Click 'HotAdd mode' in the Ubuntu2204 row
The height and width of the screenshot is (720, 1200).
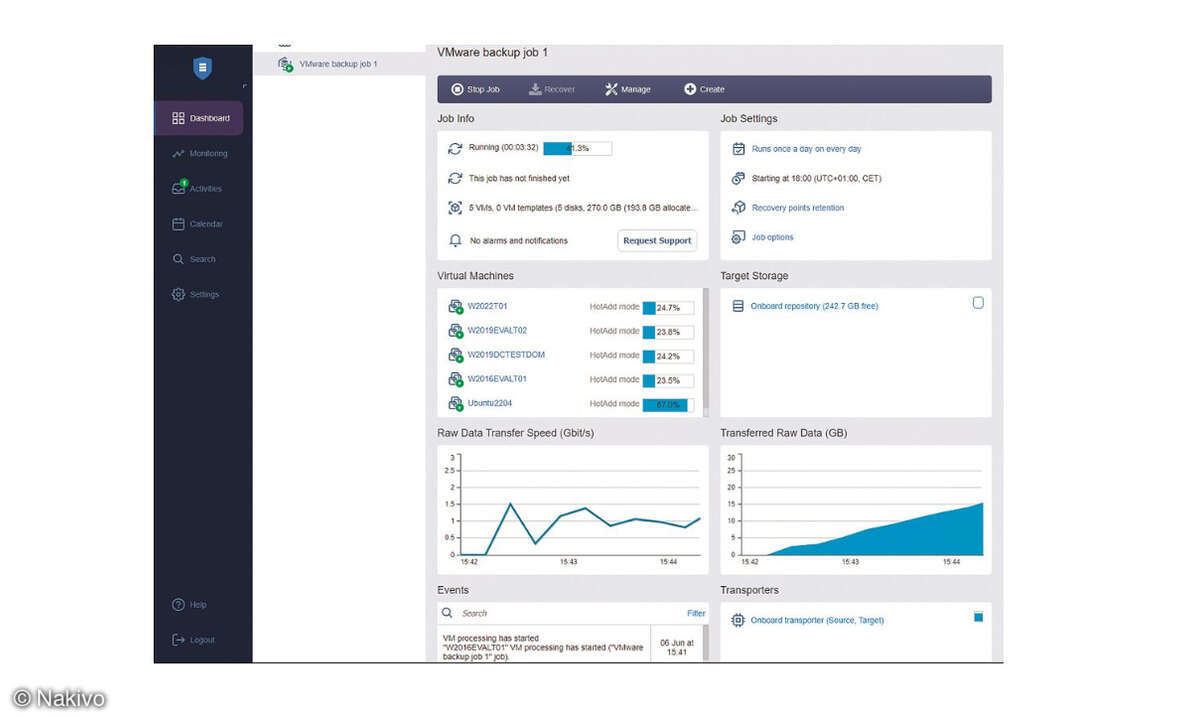(614, 404)
